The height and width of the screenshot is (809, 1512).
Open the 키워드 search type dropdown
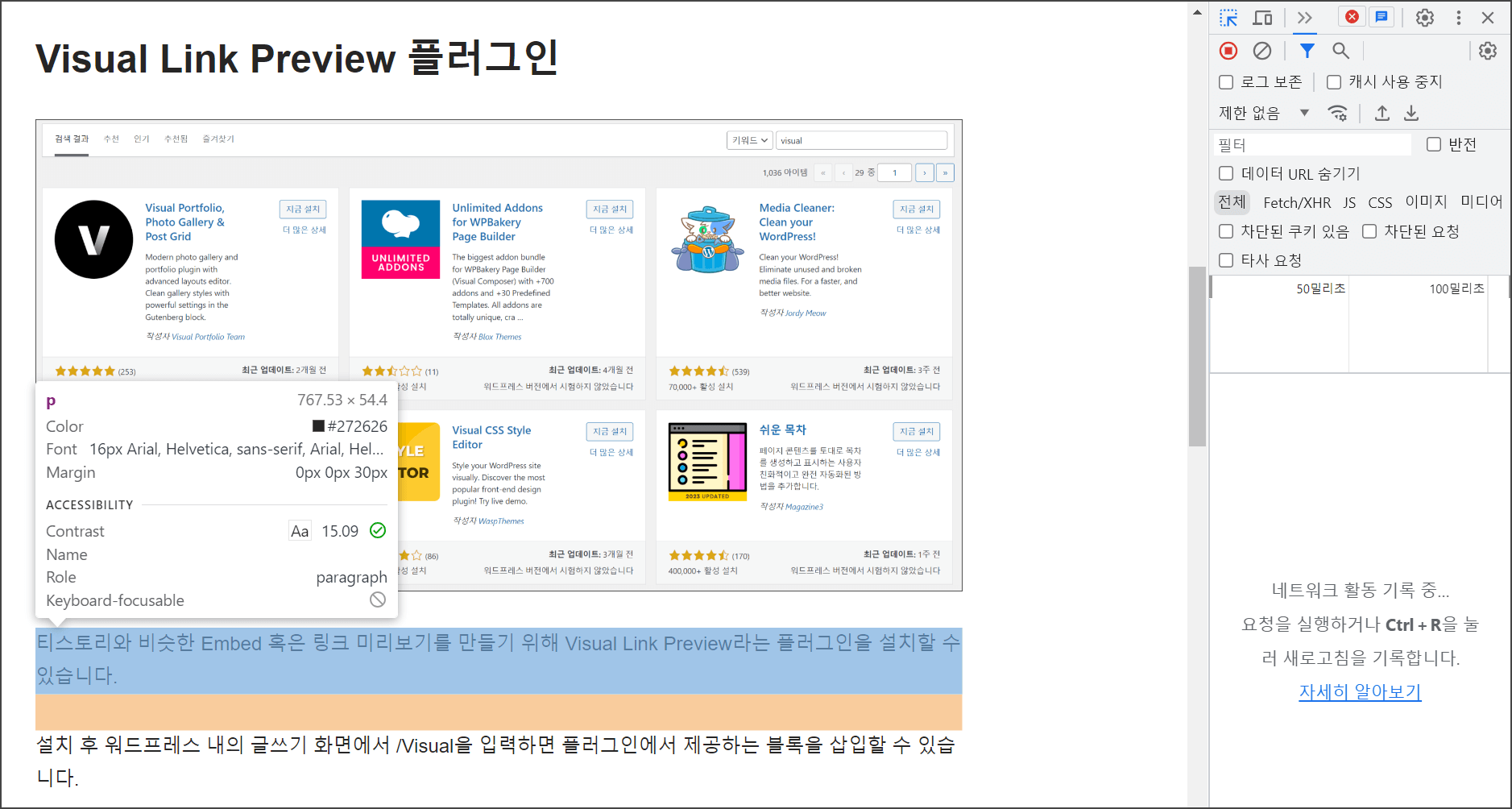[749, 140]
